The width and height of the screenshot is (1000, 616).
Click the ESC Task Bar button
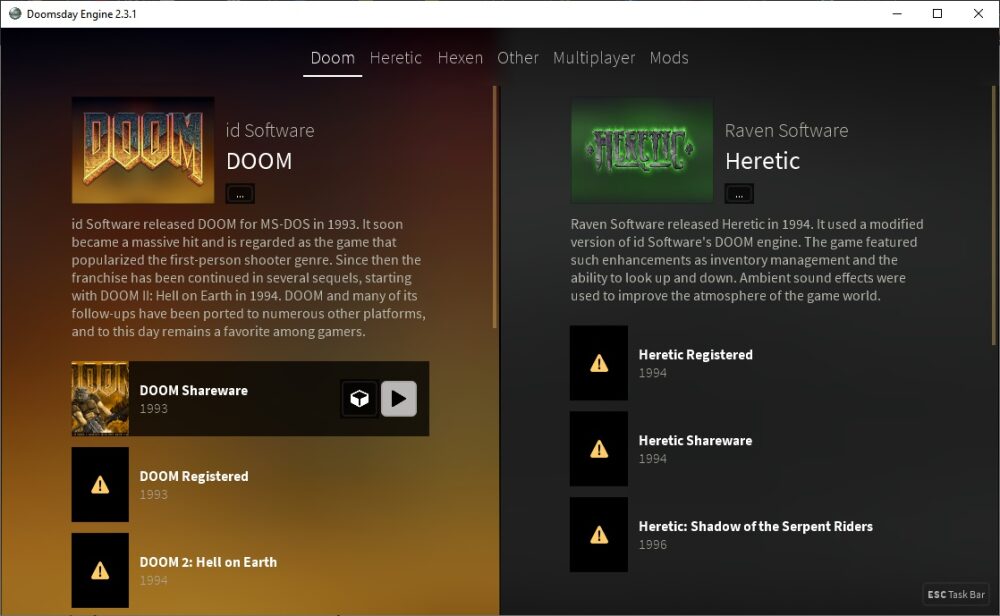tap(955, 594)
